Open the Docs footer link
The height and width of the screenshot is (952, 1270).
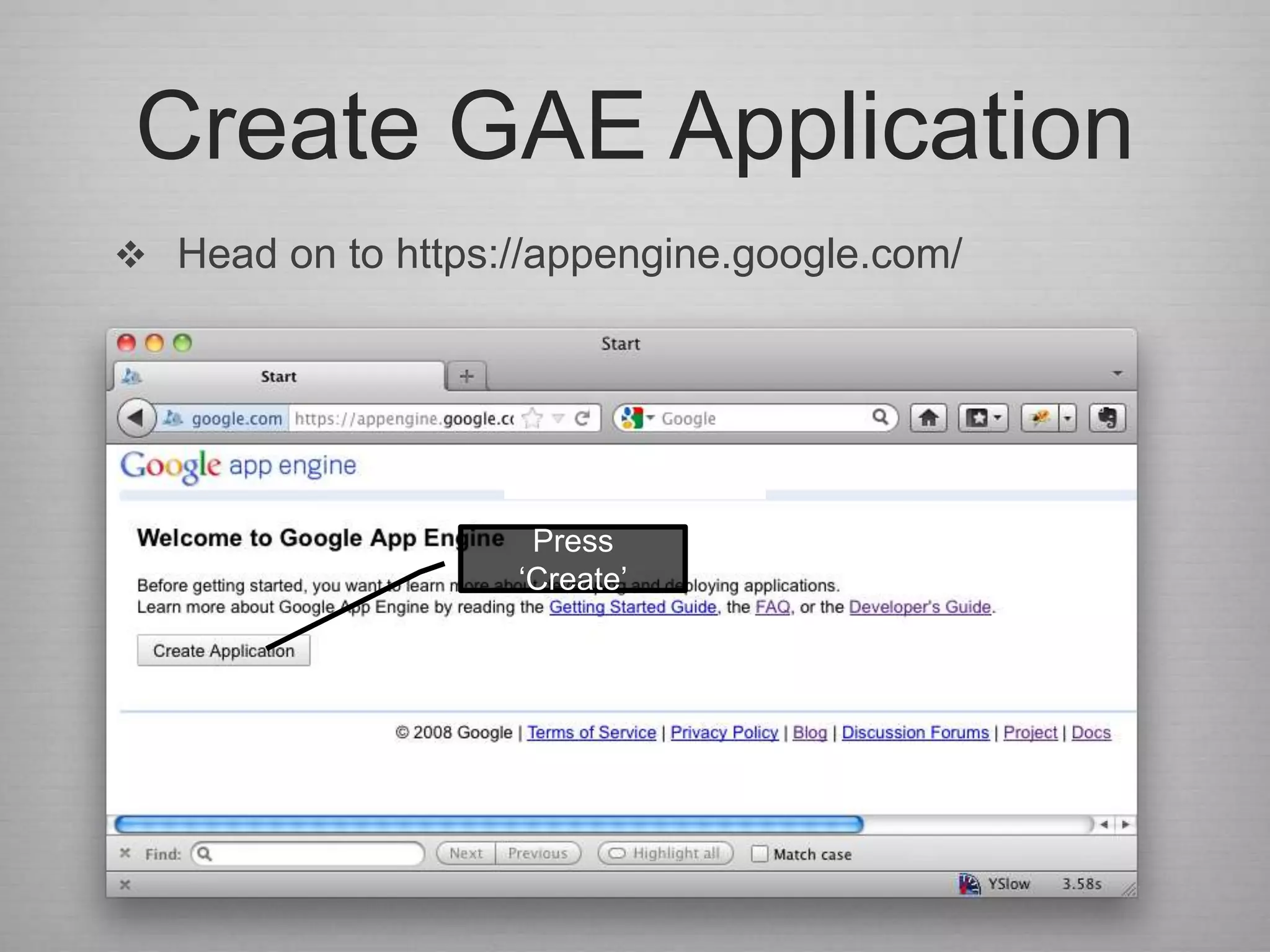1091,732
